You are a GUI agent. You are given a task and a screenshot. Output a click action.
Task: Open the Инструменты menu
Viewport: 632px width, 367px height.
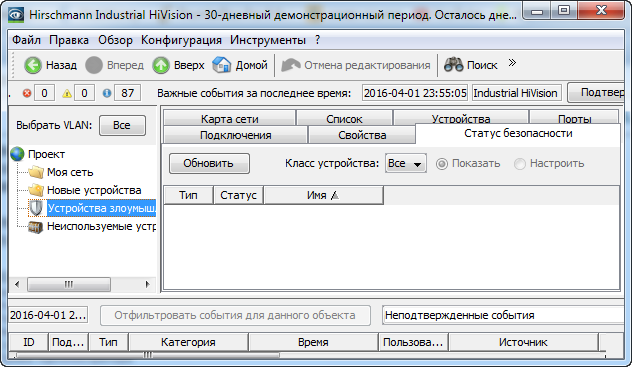coord(268,40)
